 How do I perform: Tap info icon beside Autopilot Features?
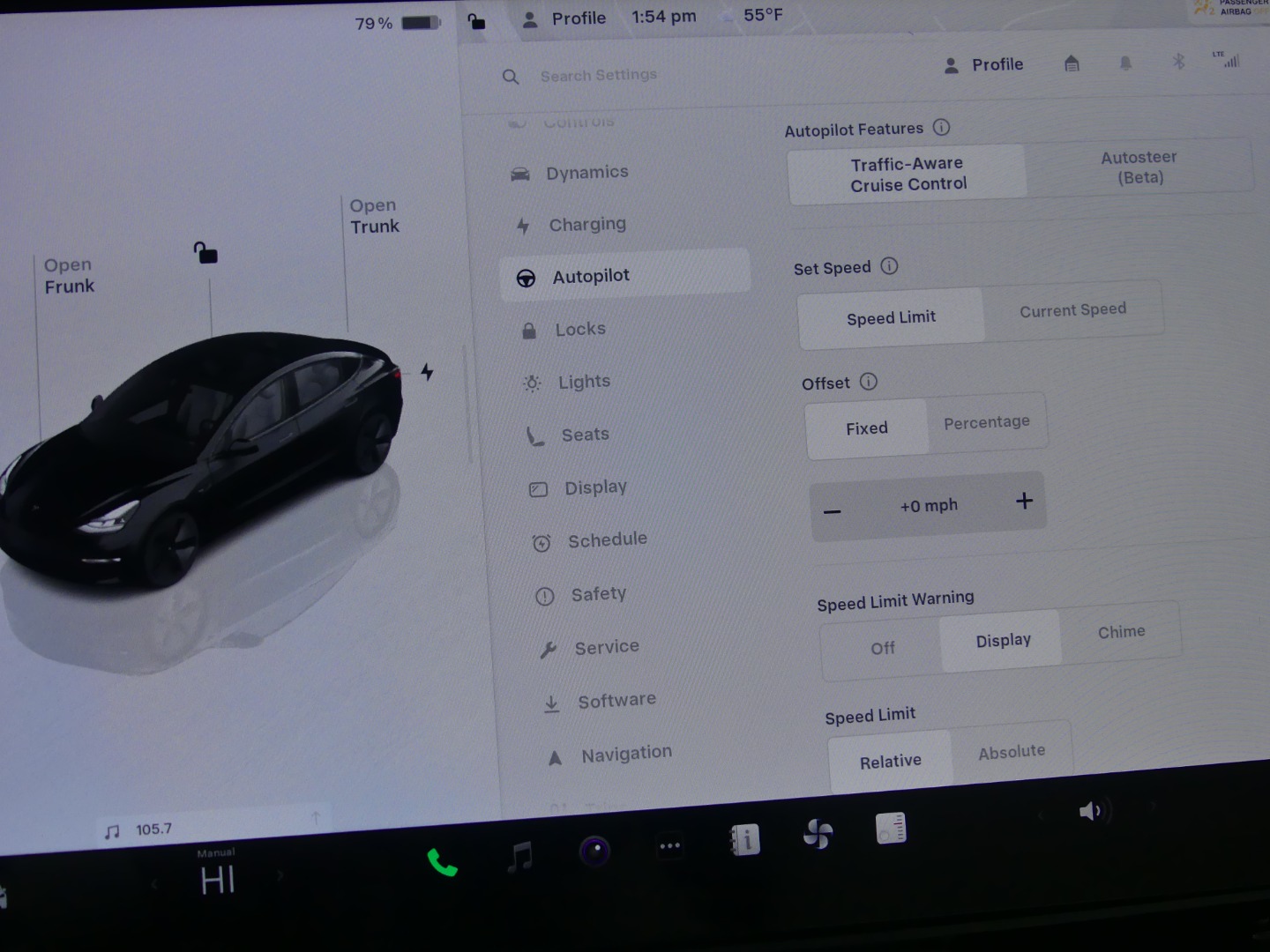coord(942,127)
